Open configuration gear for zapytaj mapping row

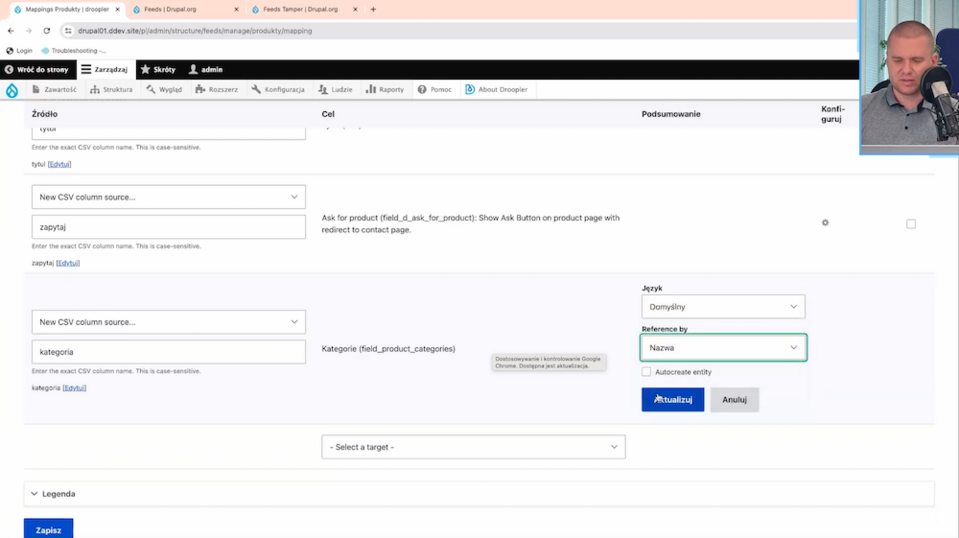[825, 223]
